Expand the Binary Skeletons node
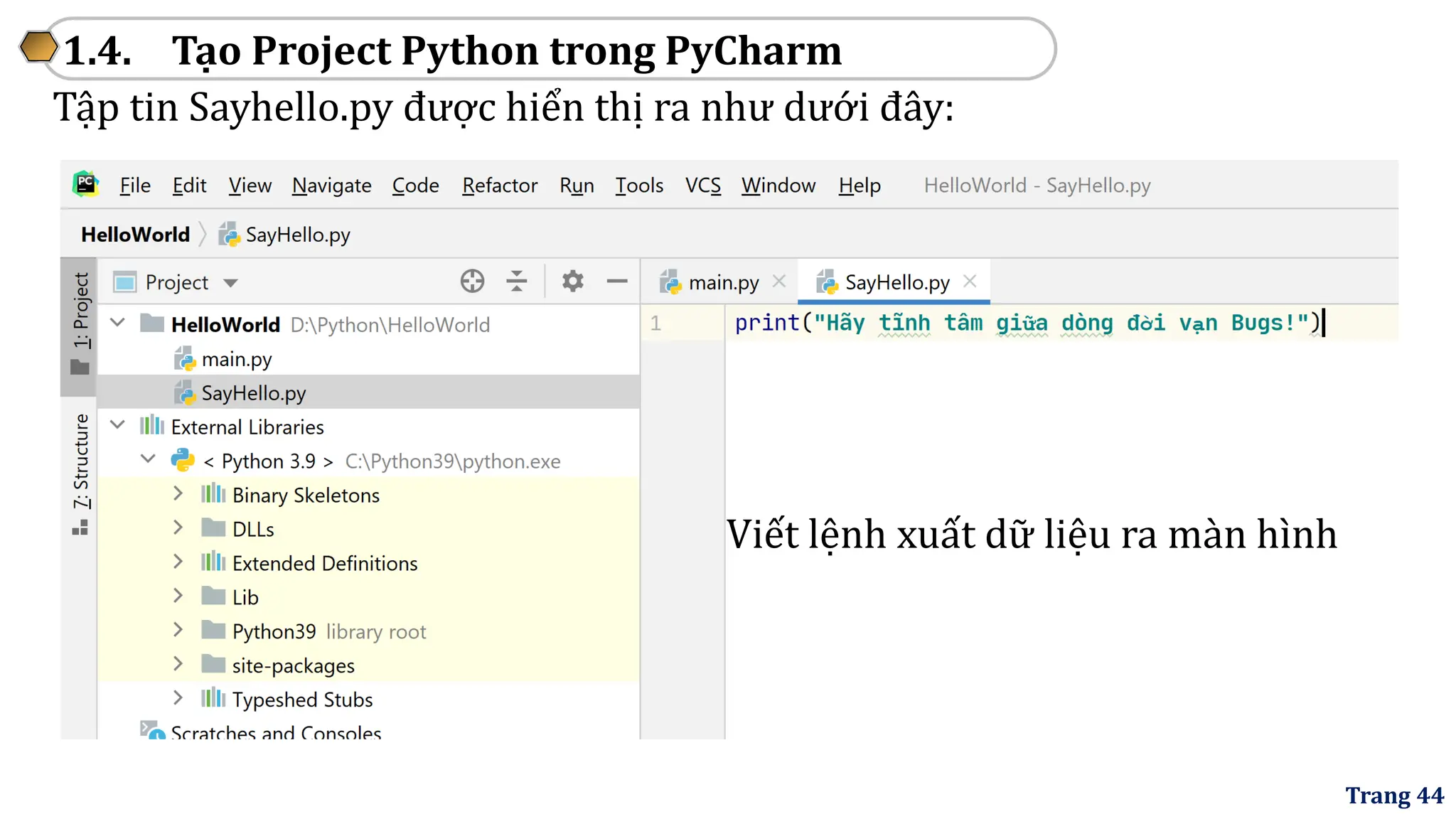Image resolution: width=1456 pixels, height=819 pixels. click(178, 493)
